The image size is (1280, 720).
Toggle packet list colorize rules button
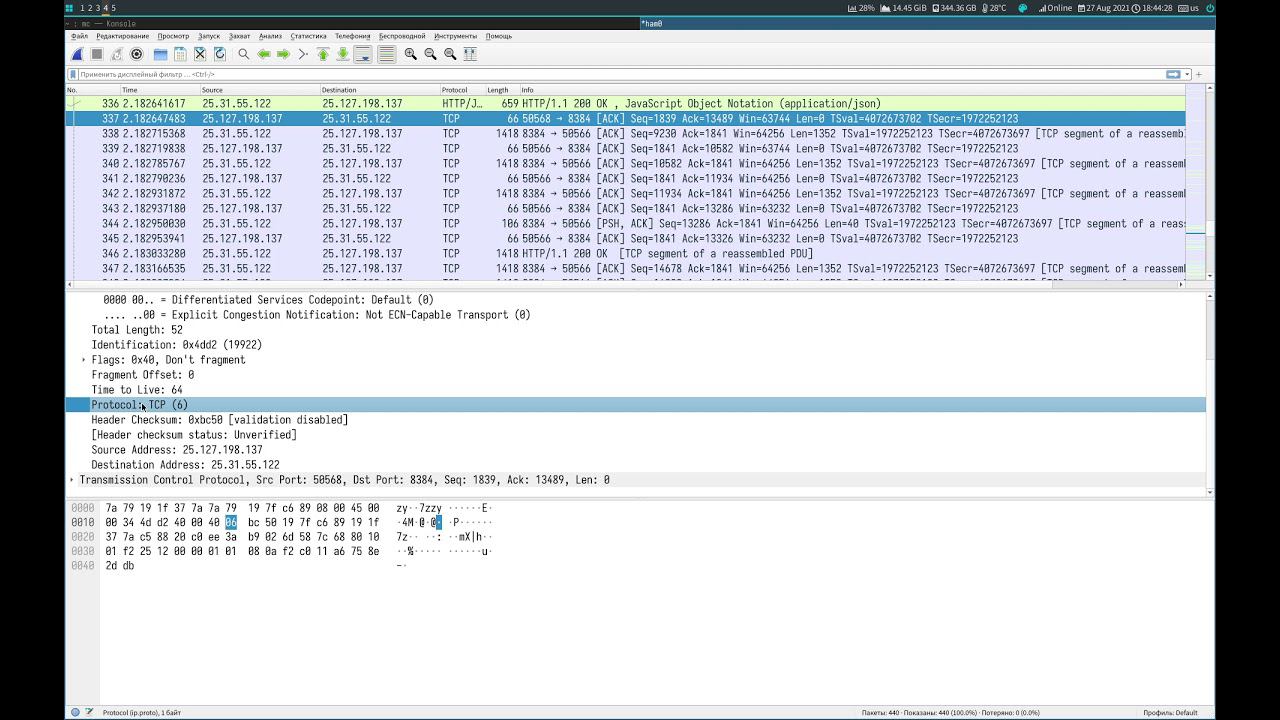click(x=386, y=54)
